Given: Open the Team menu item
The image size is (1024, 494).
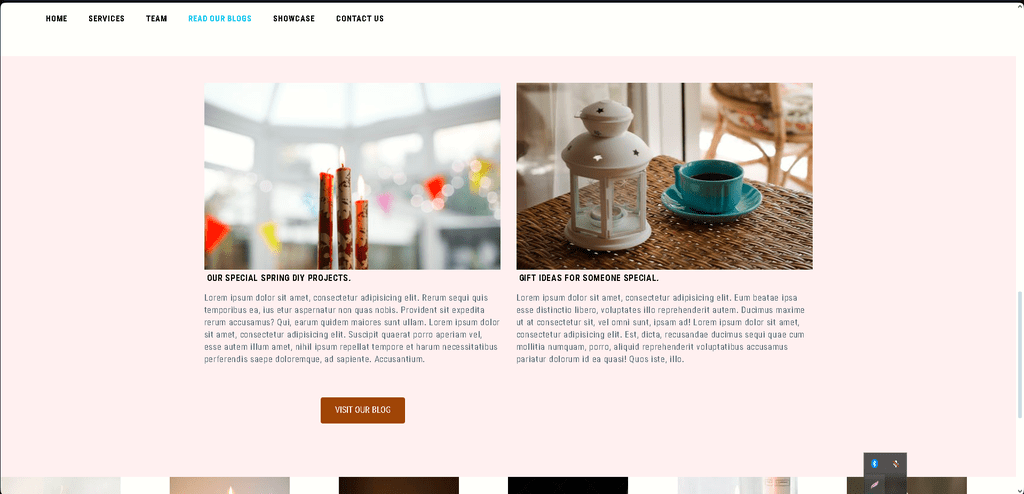Looking at the screenshot, I should [157, 18].
